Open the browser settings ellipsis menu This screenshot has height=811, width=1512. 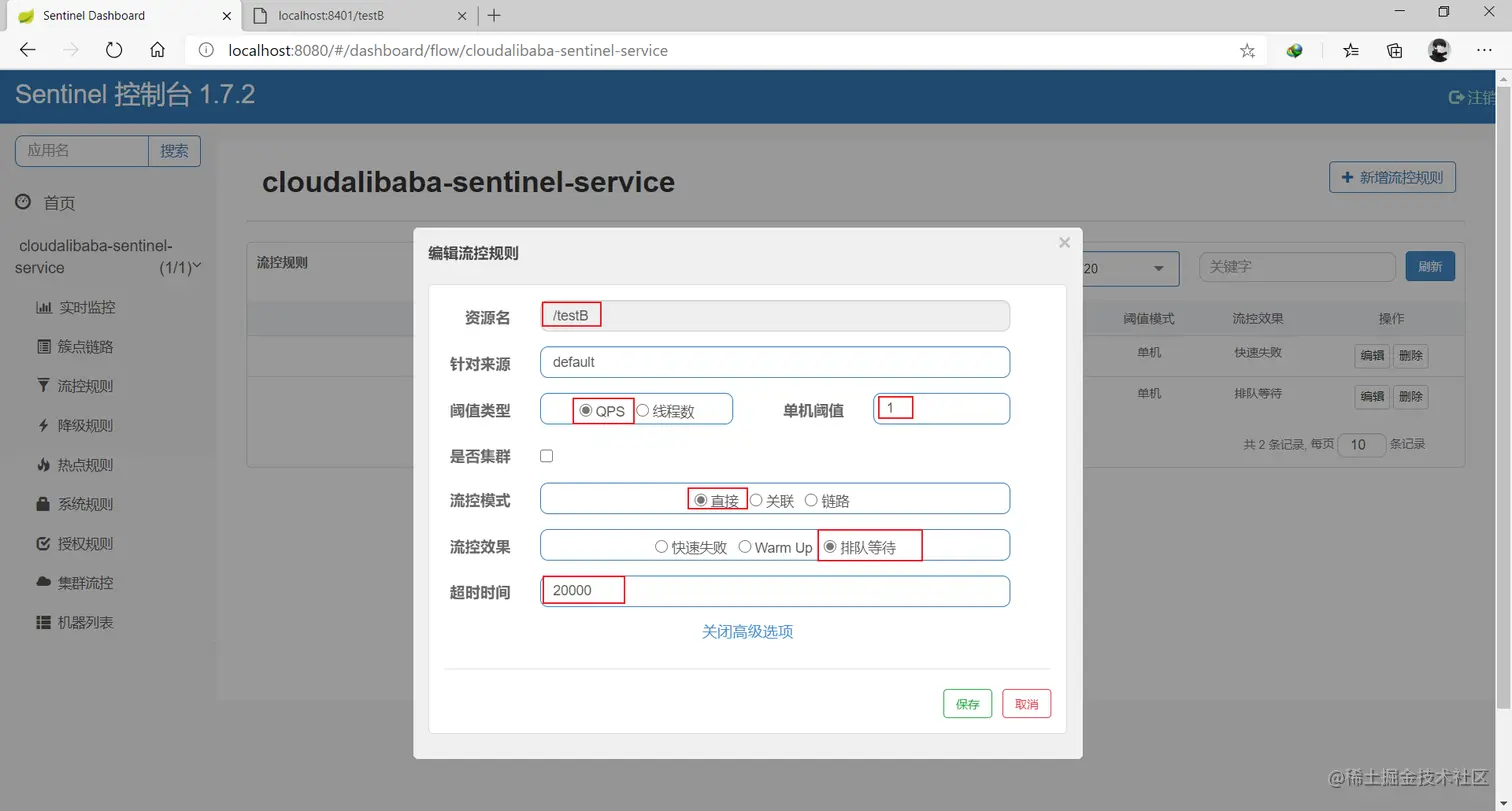pyautogui.click(x=1484, y=50)
